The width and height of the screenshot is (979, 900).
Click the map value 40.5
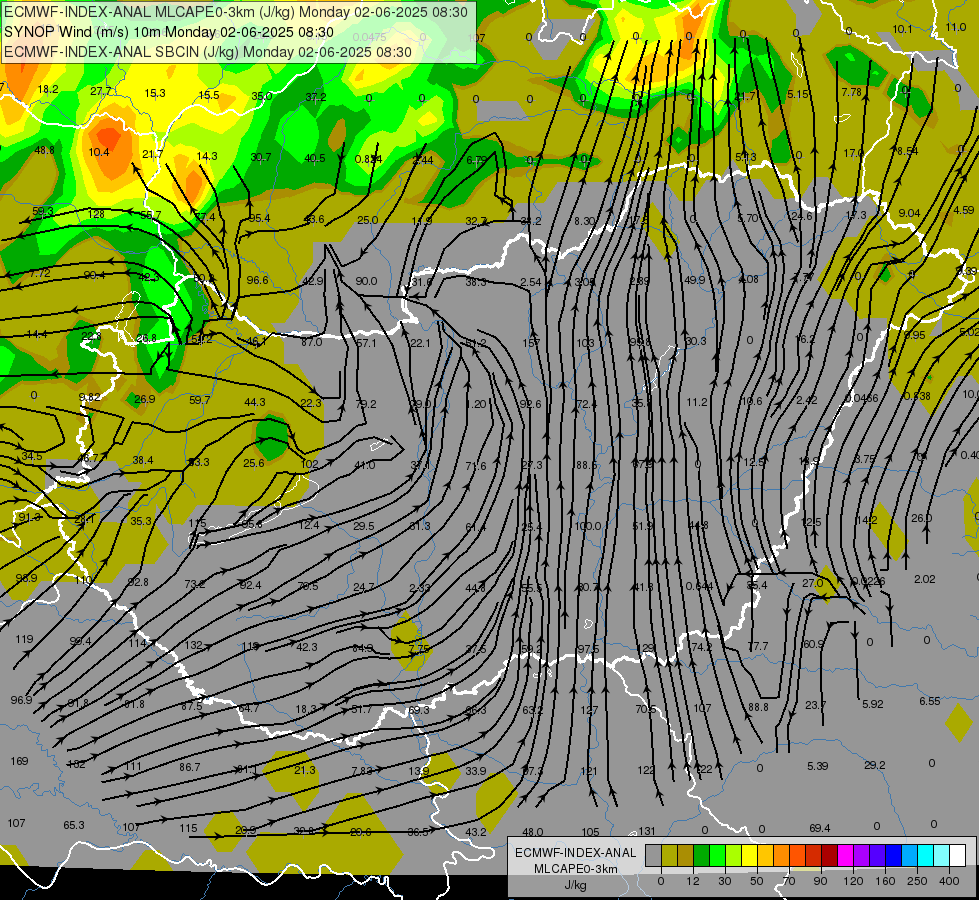pos(315,158)
